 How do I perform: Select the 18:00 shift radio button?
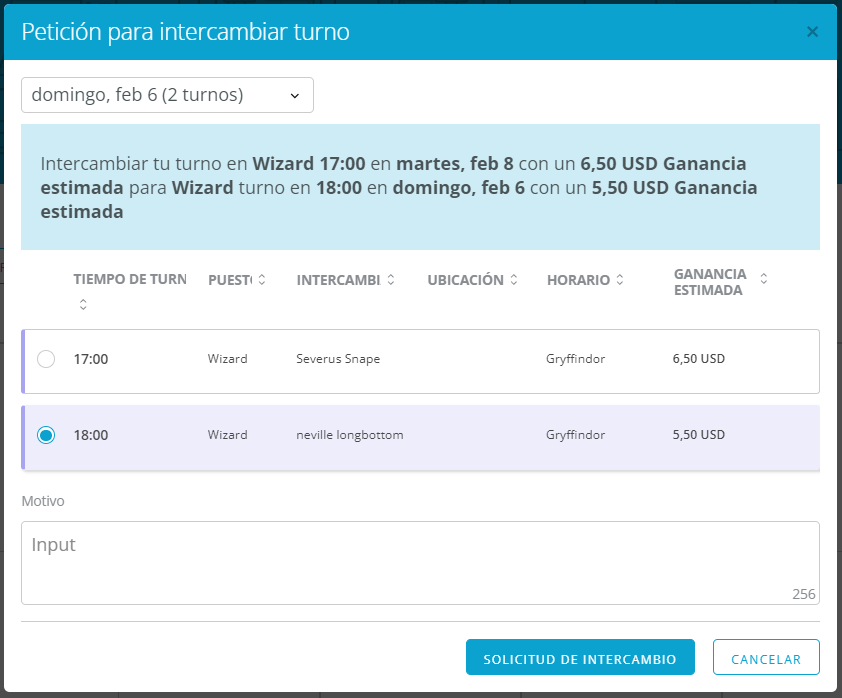pos(46,435)
